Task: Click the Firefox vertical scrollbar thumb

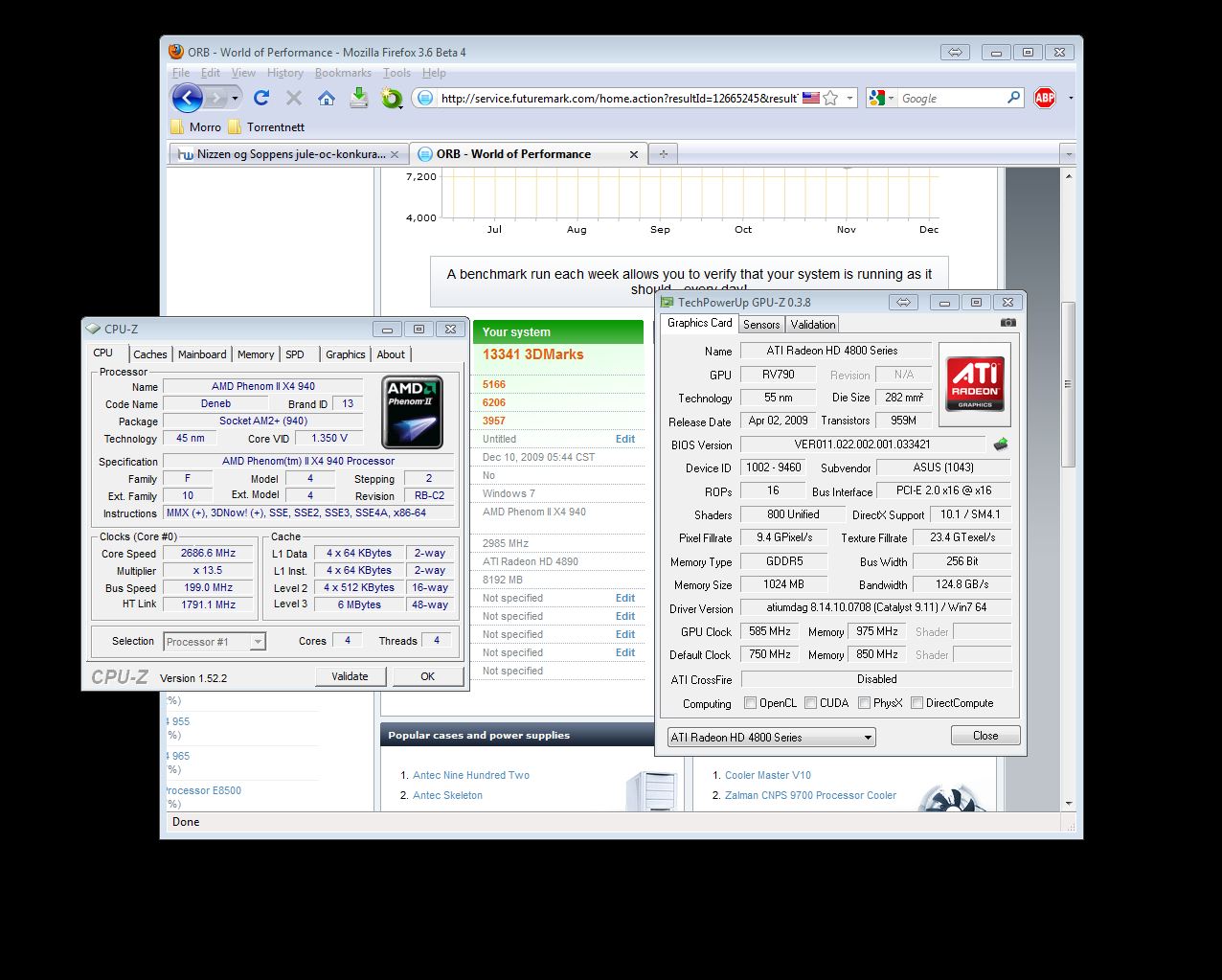Action: (1069, 385)
